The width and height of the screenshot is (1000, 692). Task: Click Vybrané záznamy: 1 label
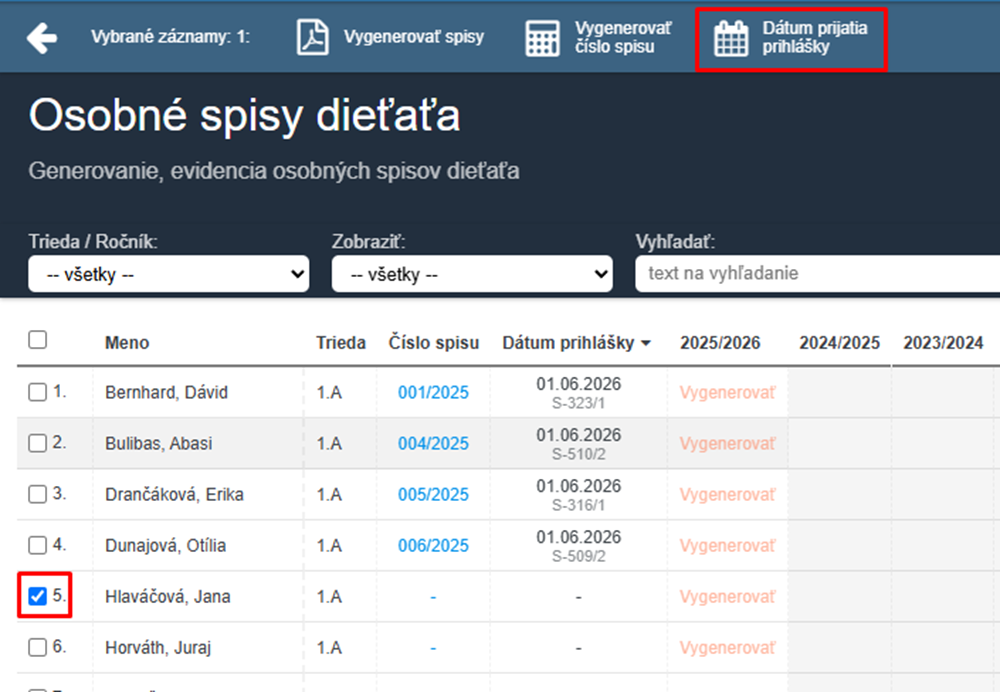(170, 37)
